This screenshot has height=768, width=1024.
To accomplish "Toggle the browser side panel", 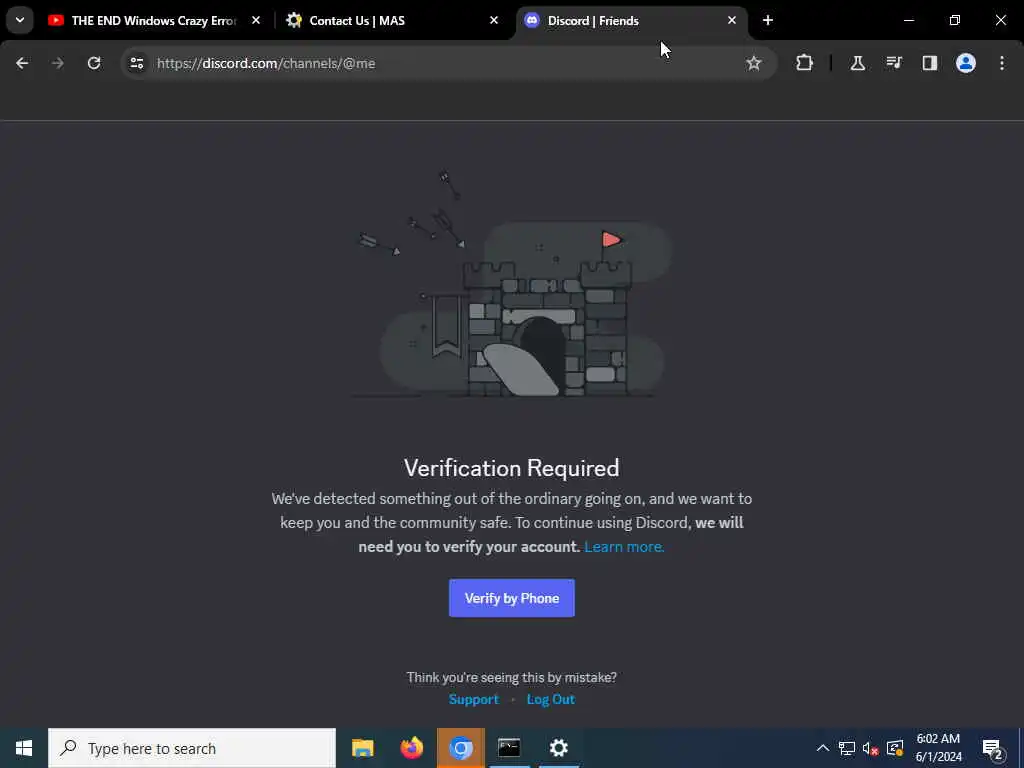I will (x=930, y=63).
